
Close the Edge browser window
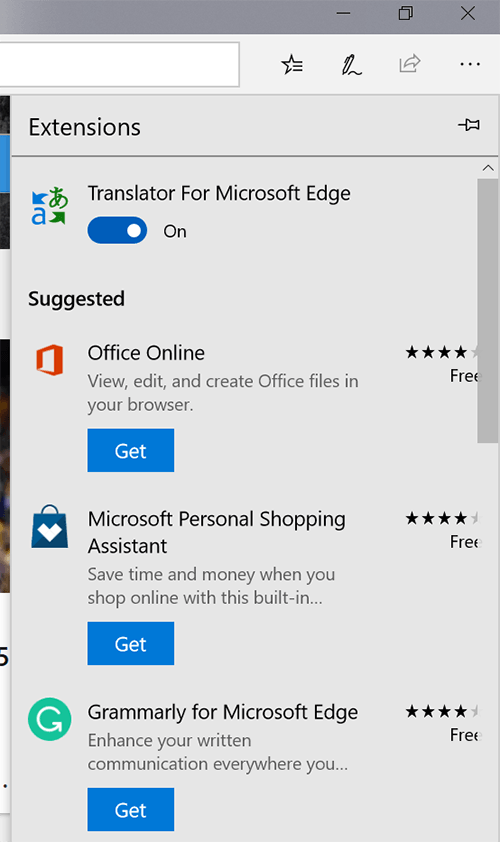tap(468, 13)
